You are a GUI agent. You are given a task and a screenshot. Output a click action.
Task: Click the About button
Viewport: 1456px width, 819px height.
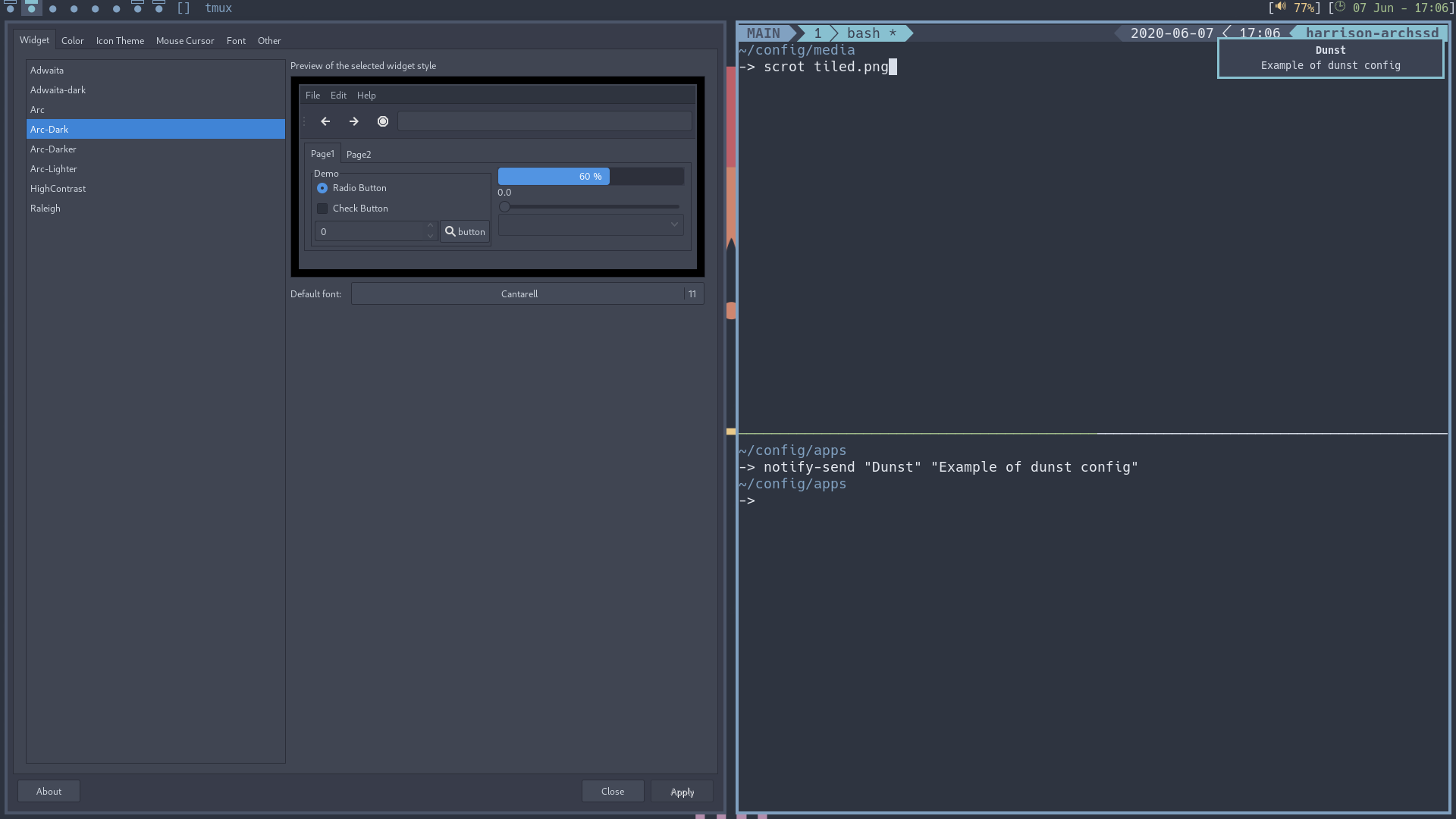click(x=49, y=791)
